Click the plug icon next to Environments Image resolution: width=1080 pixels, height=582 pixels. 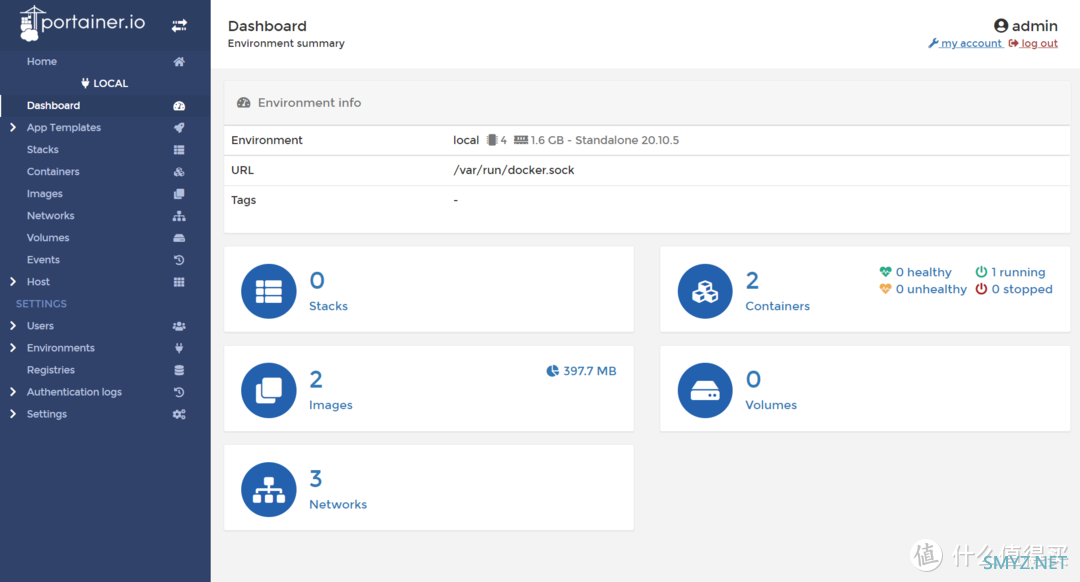point(179,348)
